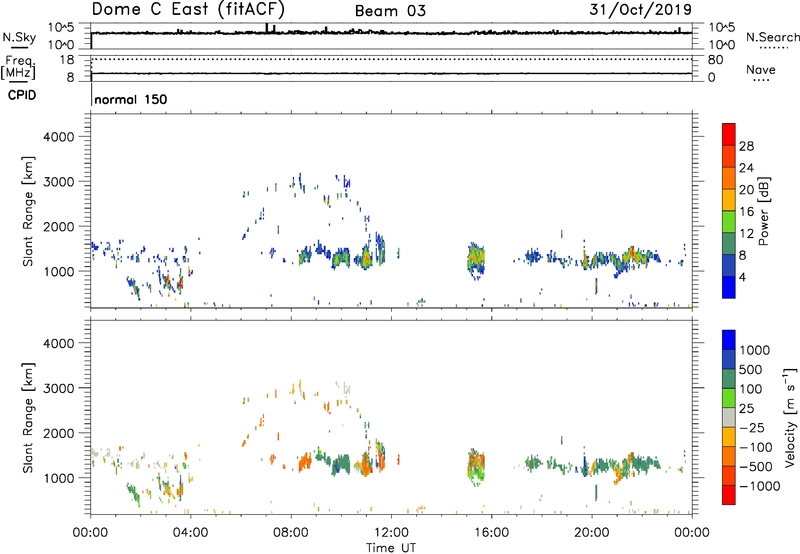This screenshot has height=554, width=800.
Task: Click the Power color bar
Action: tap(729, 210)
